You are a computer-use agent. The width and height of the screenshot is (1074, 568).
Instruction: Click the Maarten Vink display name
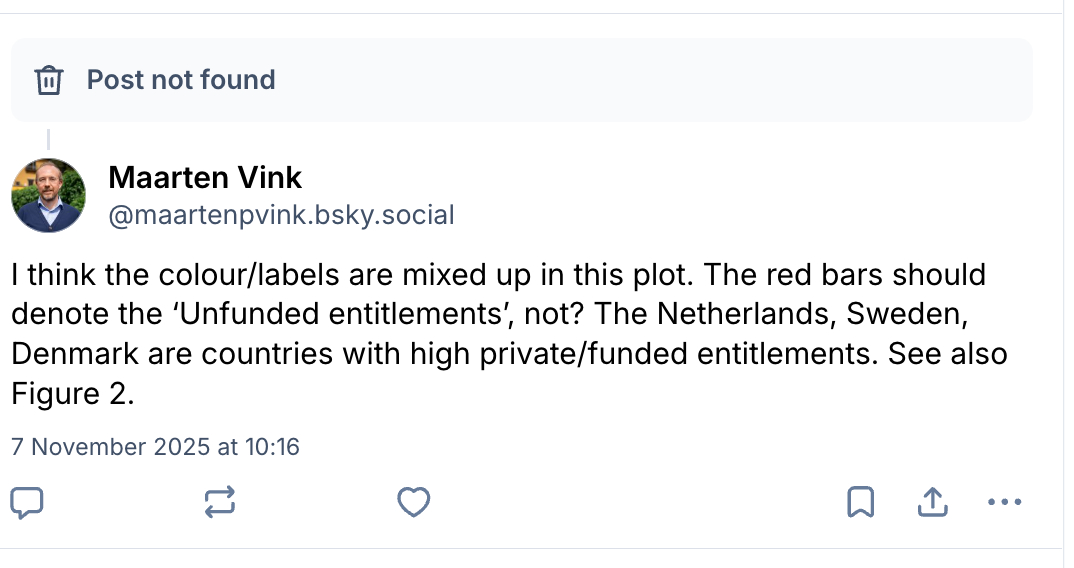(x=205, y=178)
